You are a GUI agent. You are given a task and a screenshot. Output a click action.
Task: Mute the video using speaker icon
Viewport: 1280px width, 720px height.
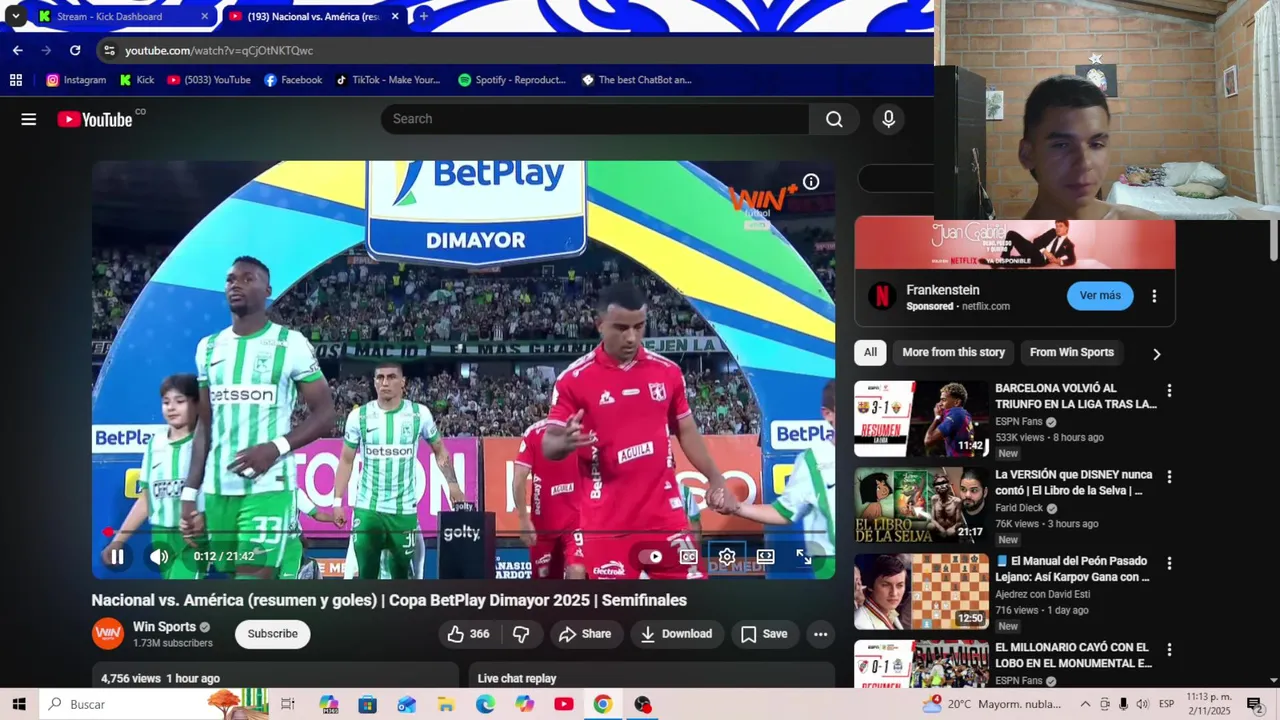[159, 557]
